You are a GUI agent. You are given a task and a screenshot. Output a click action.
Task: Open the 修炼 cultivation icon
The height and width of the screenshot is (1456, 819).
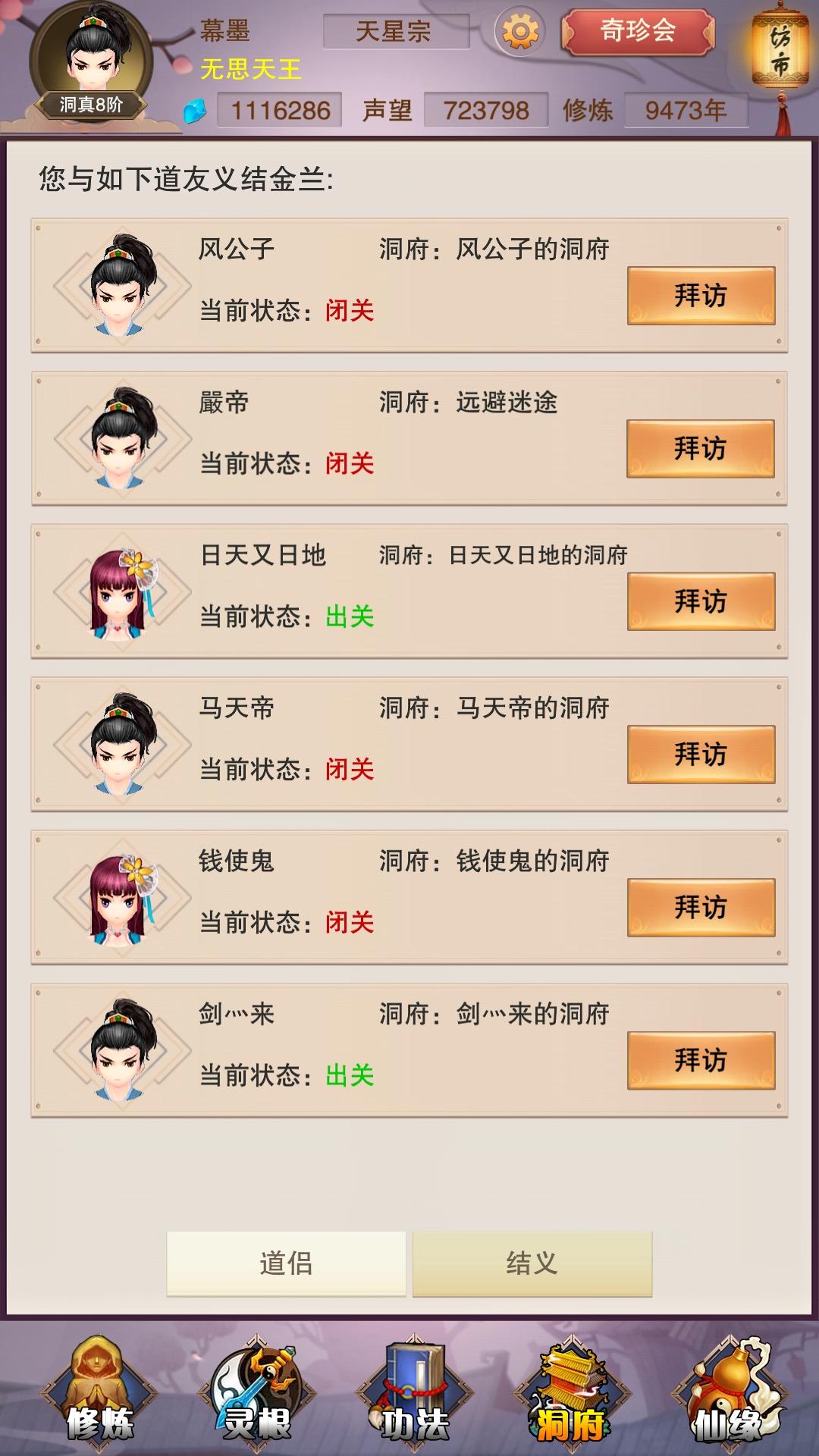point(99,1392)
